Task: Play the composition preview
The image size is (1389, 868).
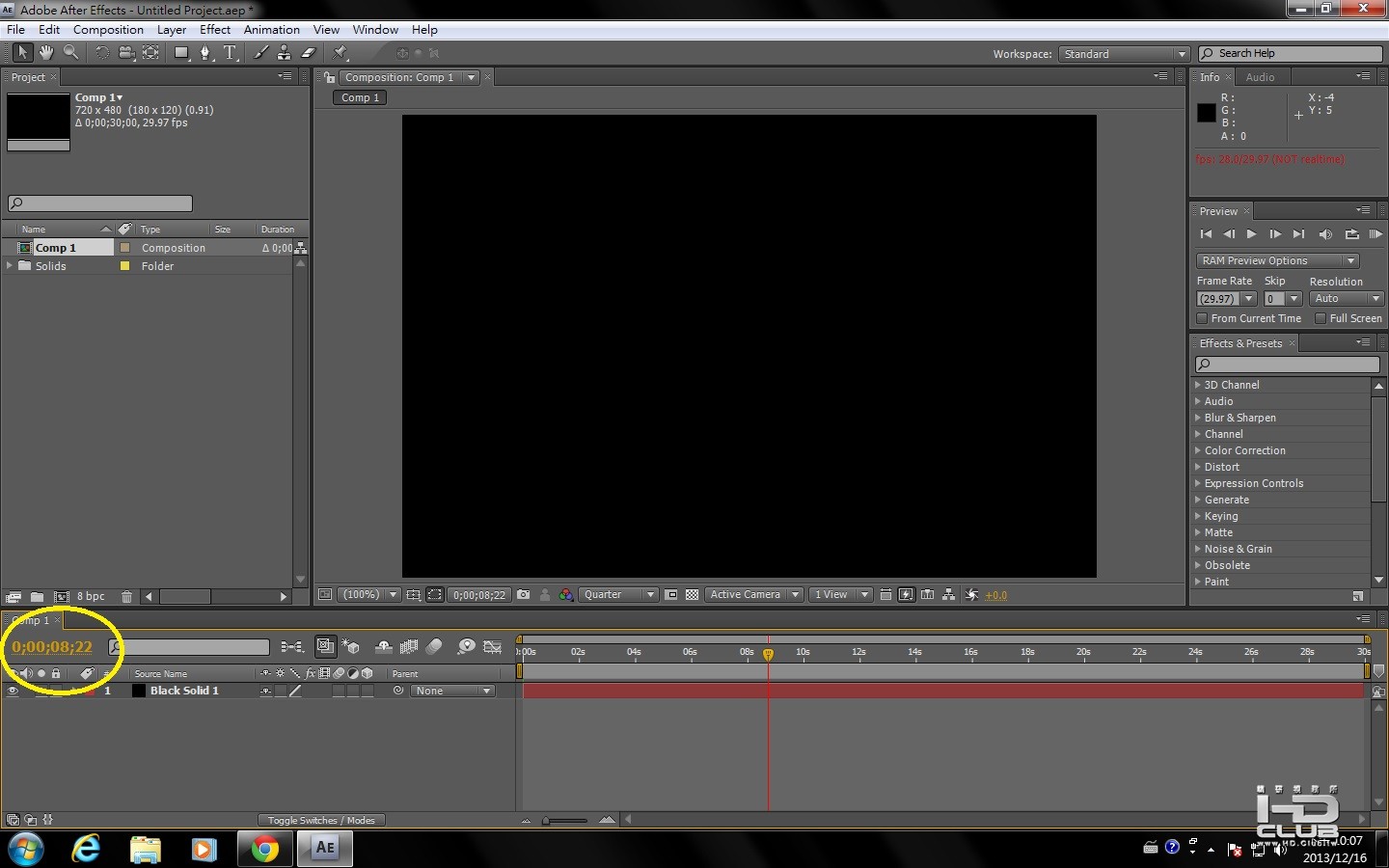Action: (1251, 234)
